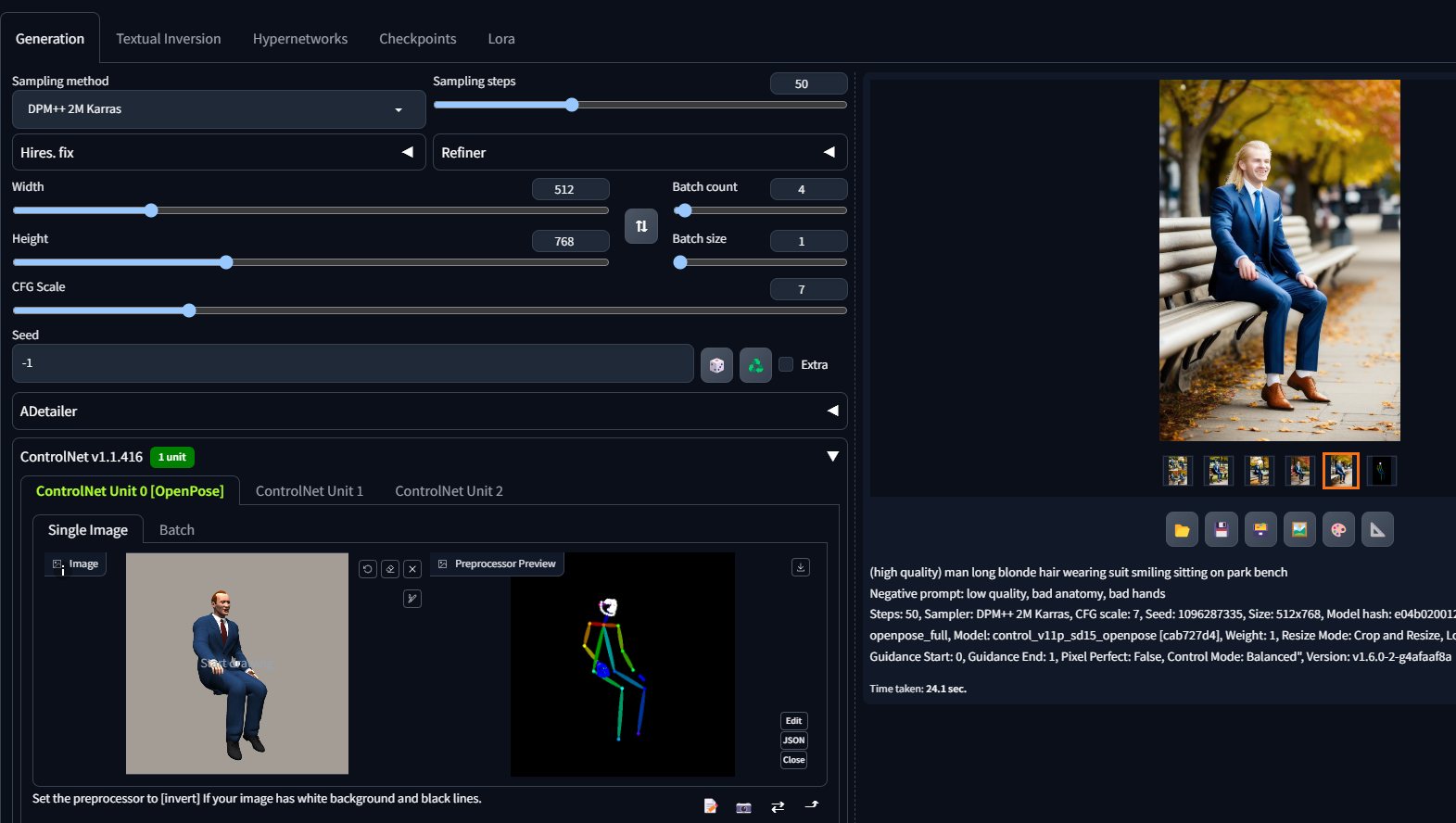
Task: Switch to the Generation tab
Action: pyautogui.click(x=50, y=39)
